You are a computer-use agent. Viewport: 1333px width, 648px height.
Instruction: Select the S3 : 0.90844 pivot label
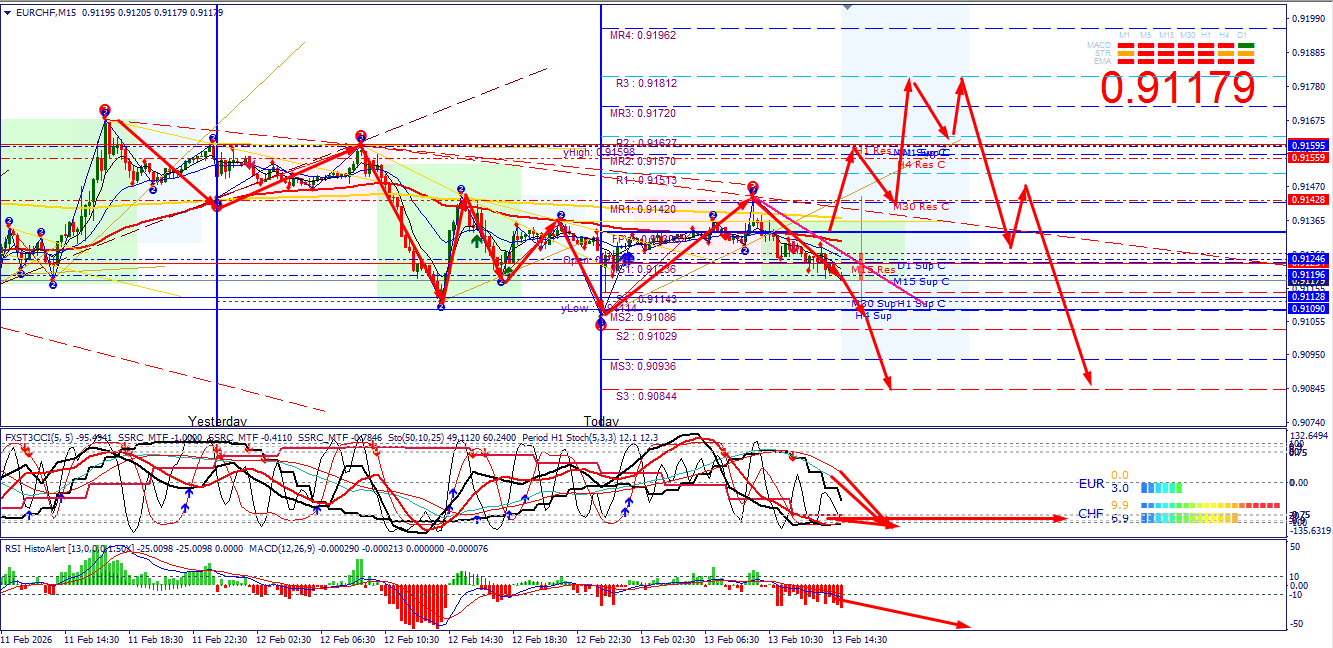point(646,397)
